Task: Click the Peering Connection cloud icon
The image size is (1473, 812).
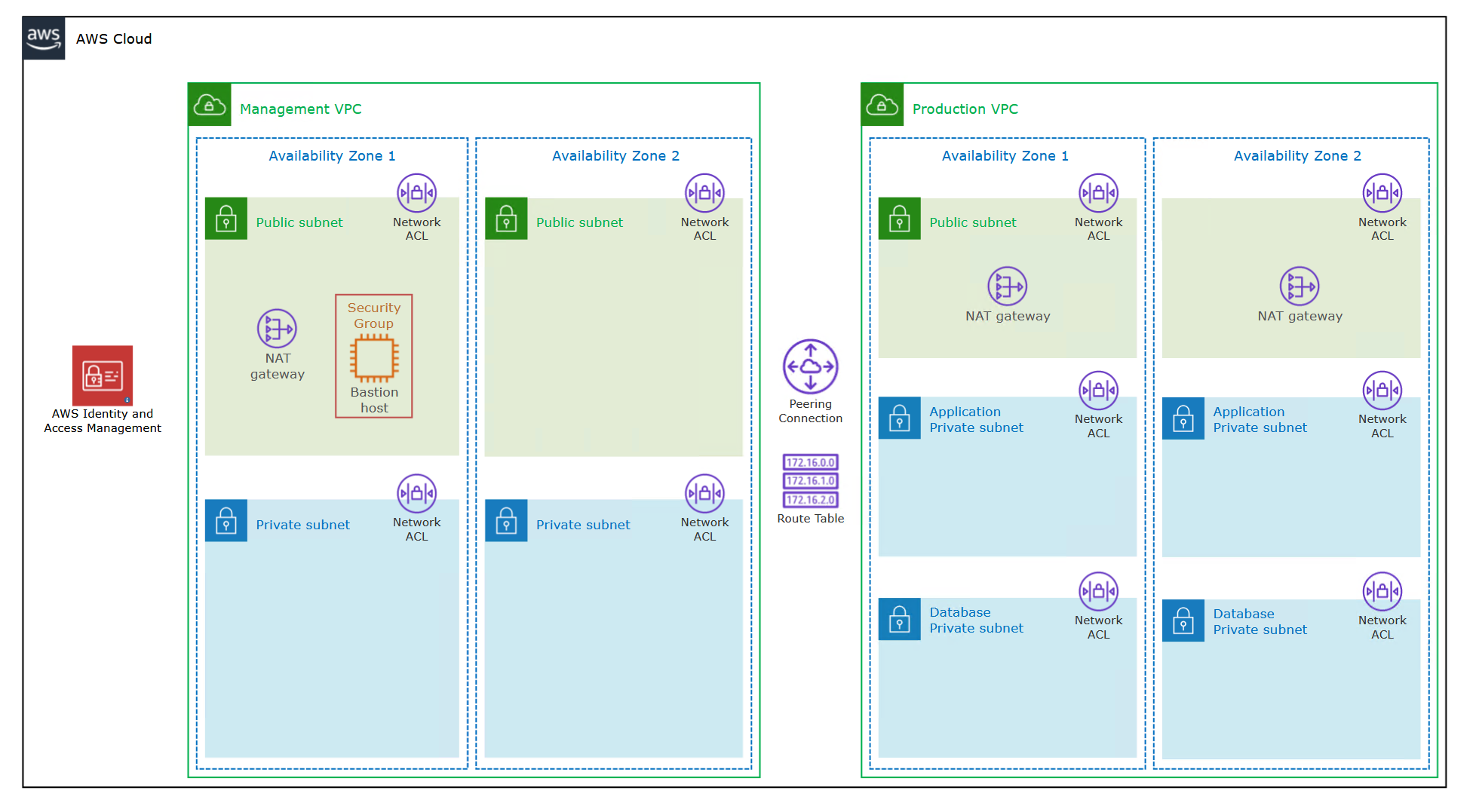Action: tap(810, 367)
